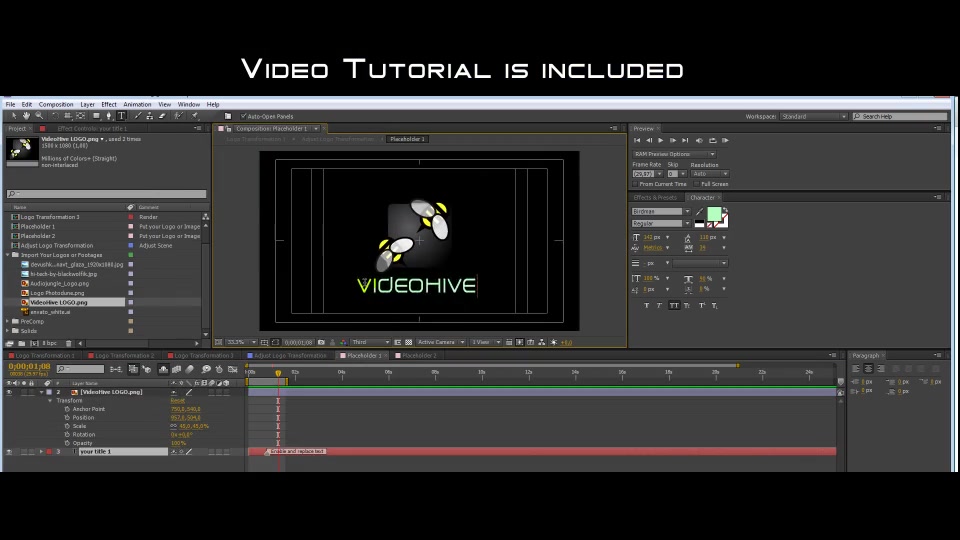Select the Pen tool
Image resolution: width=960 pixels, height=540 pixels.
click(x=109, y=116)
